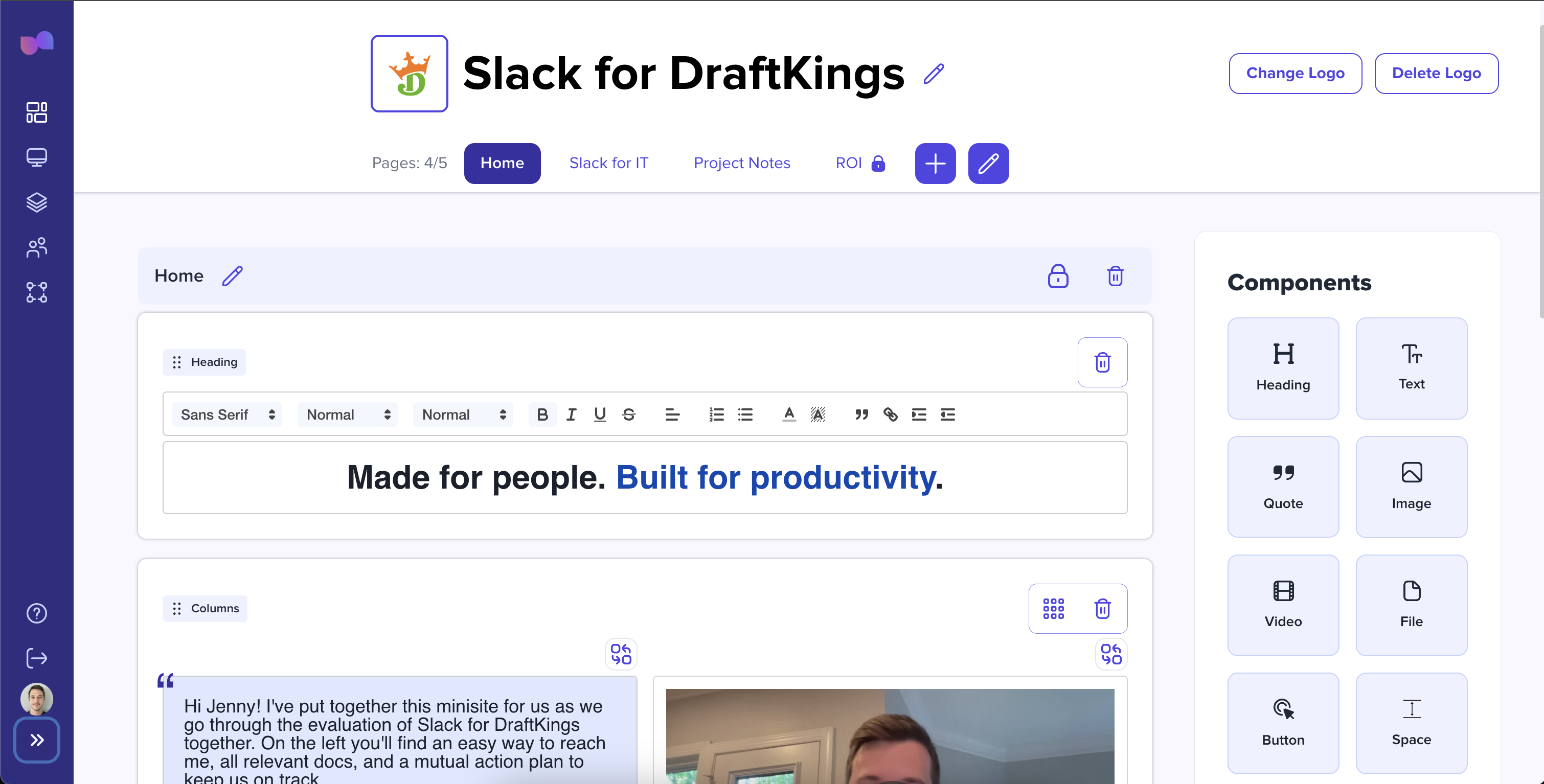1544x784 pixels.
Task: Rename the Home page with pencil icon
Action: pyautogui.click(x=233, y=275)
